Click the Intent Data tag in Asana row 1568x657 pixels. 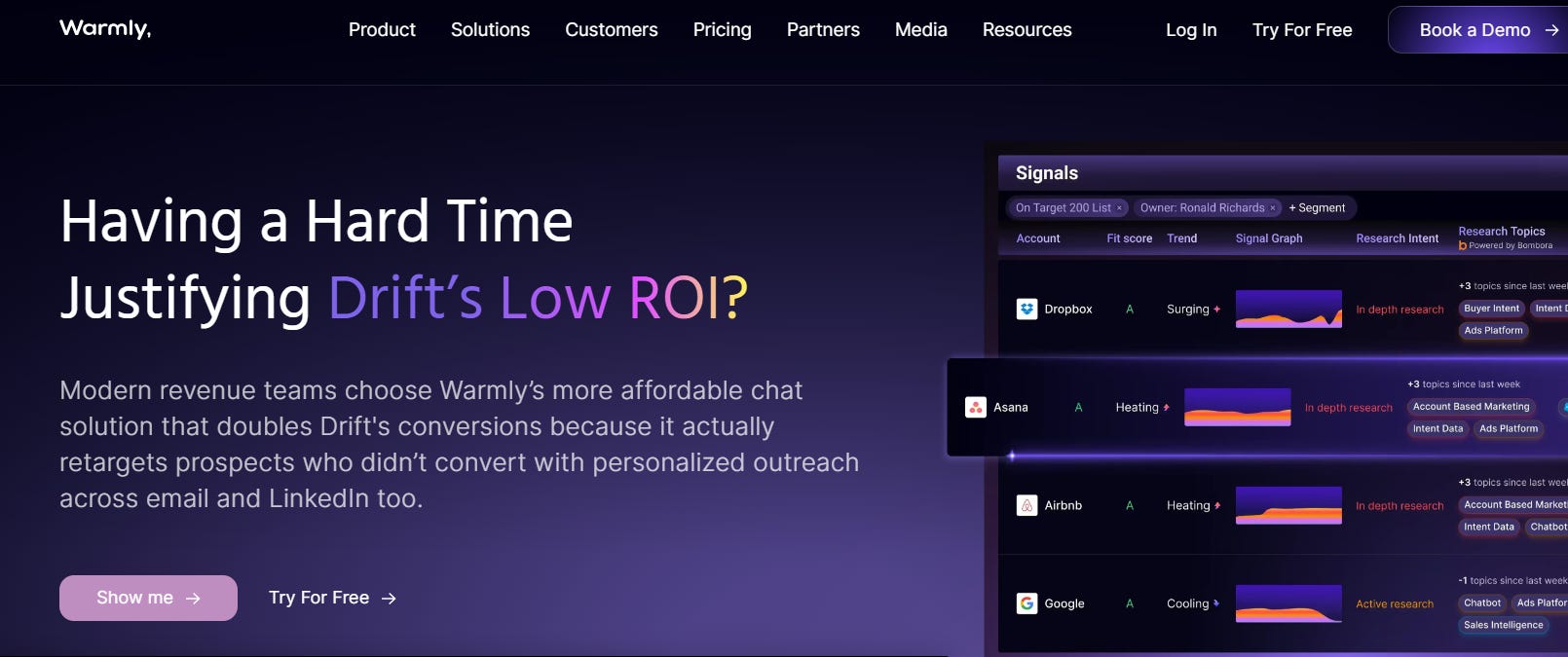pos(1437,429)
